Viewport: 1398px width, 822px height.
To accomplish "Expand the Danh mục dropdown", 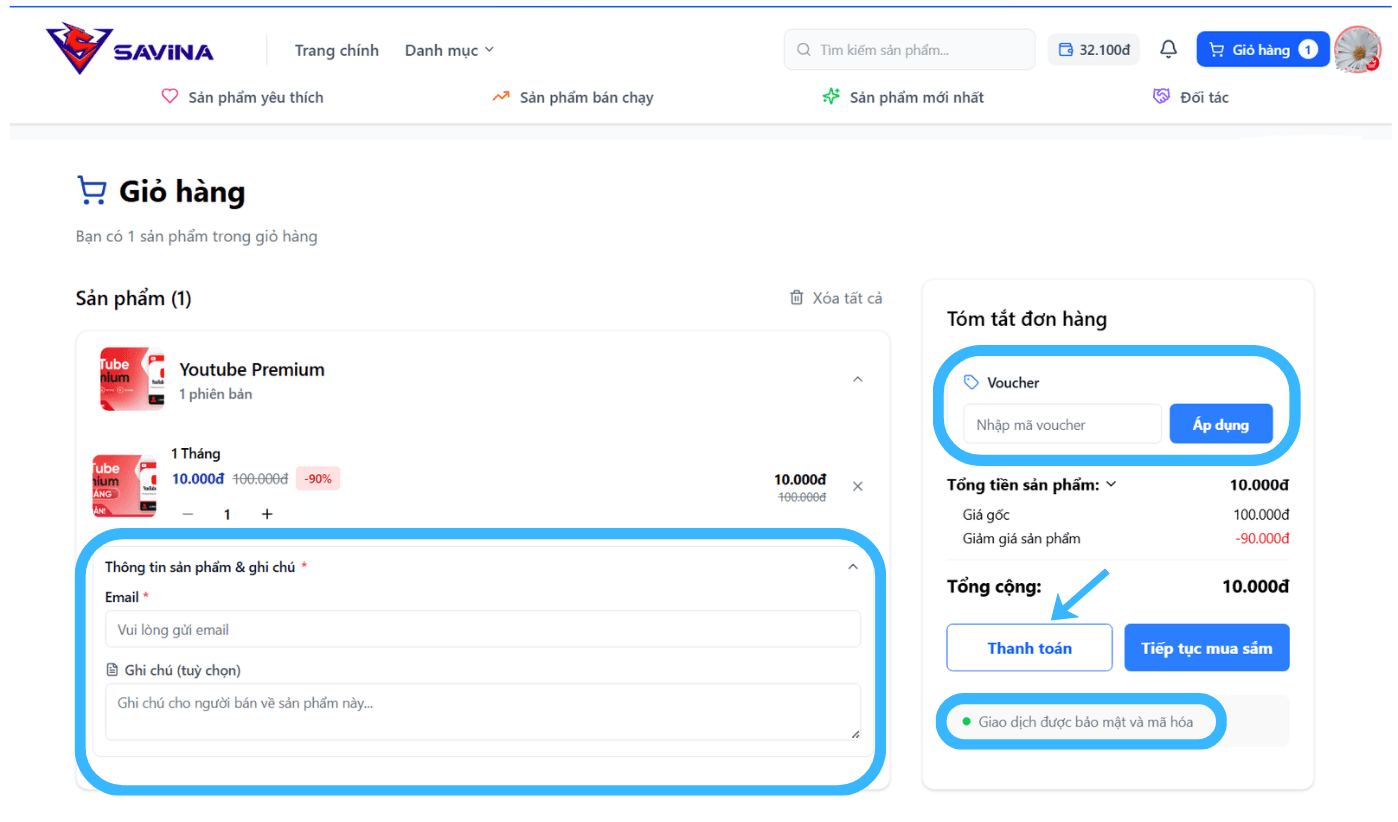I will (x=450, y=50).
